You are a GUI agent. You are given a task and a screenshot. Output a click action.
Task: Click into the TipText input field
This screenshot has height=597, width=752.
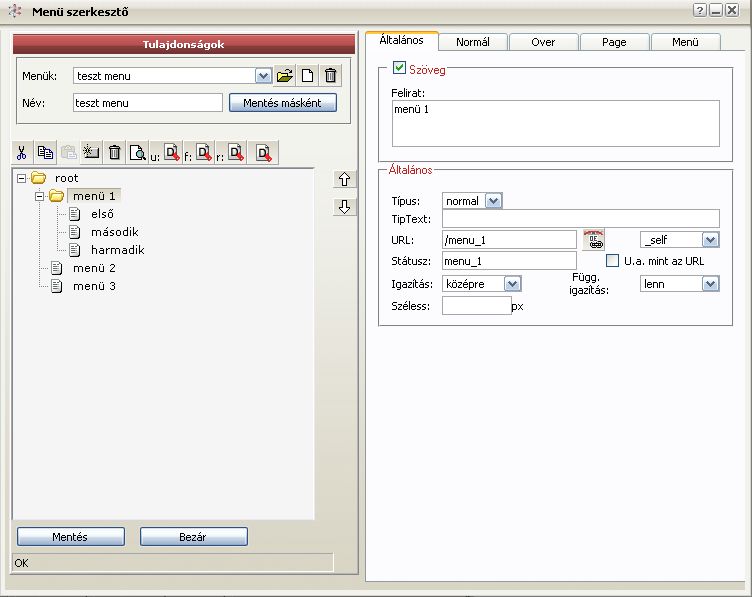click(x=580, y=219)
